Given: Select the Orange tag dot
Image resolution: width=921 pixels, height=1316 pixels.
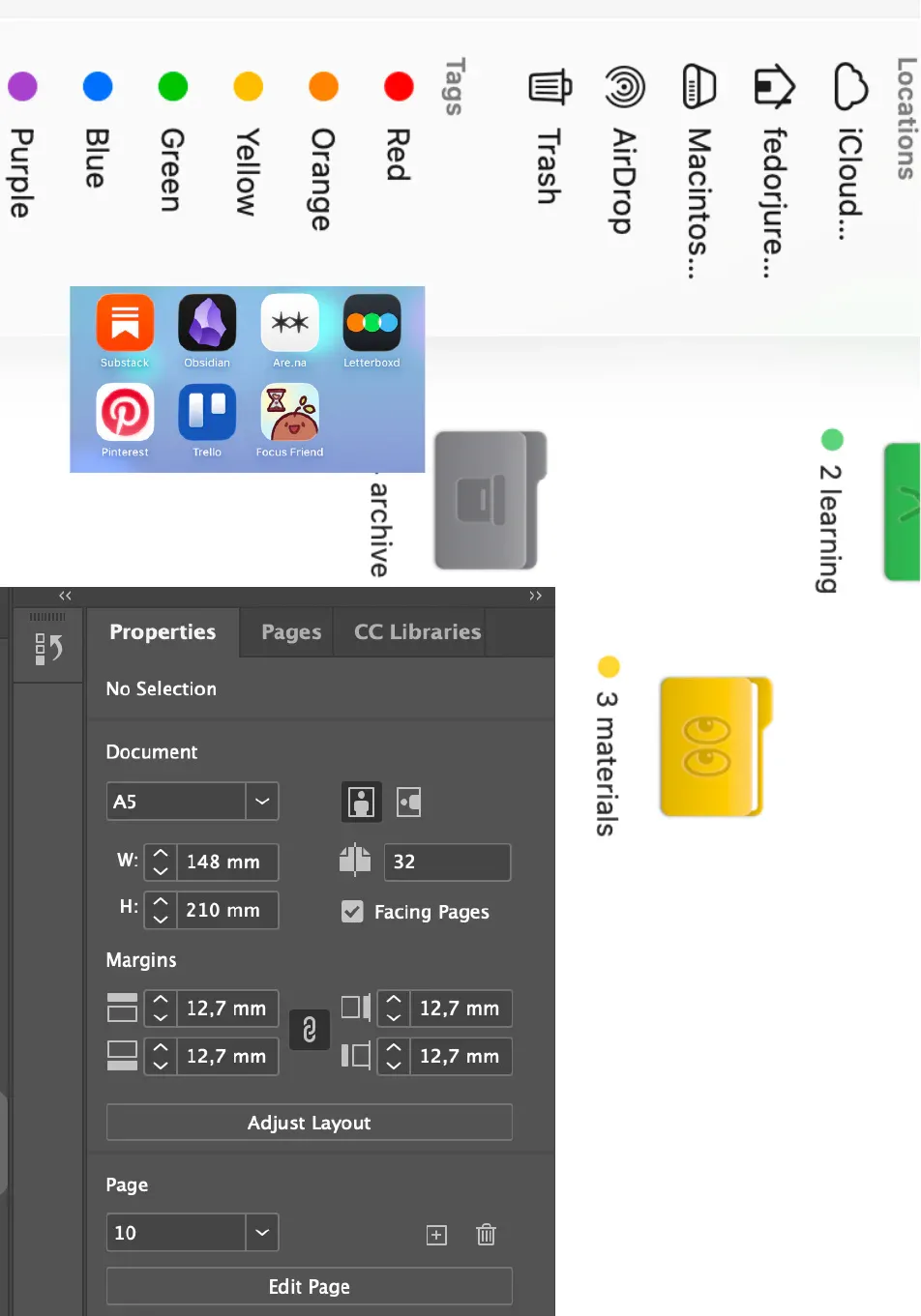Looking at the screenshot, I should (324, 87).
